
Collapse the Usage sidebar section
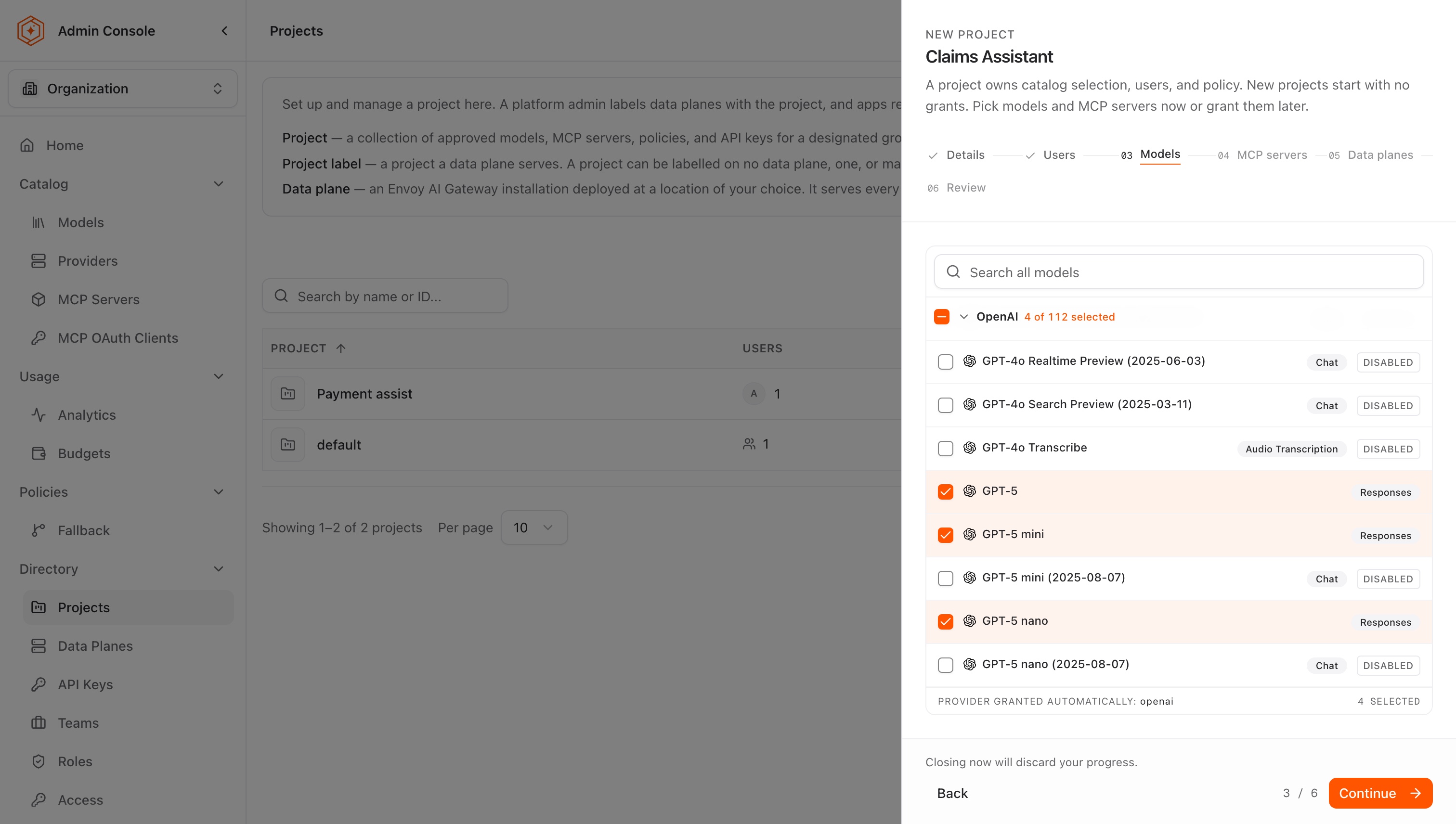219,376
